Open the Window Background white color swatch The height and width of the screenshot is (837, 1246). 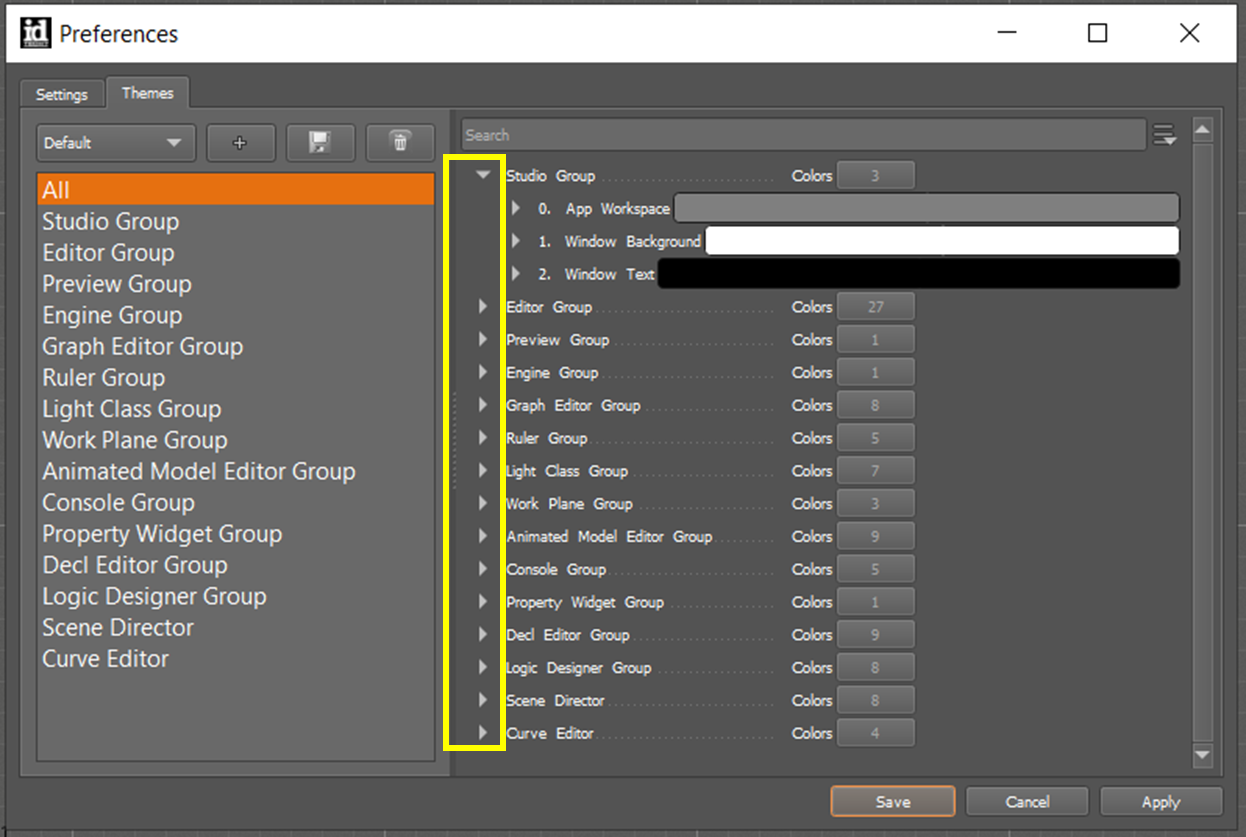pos(942,241)
